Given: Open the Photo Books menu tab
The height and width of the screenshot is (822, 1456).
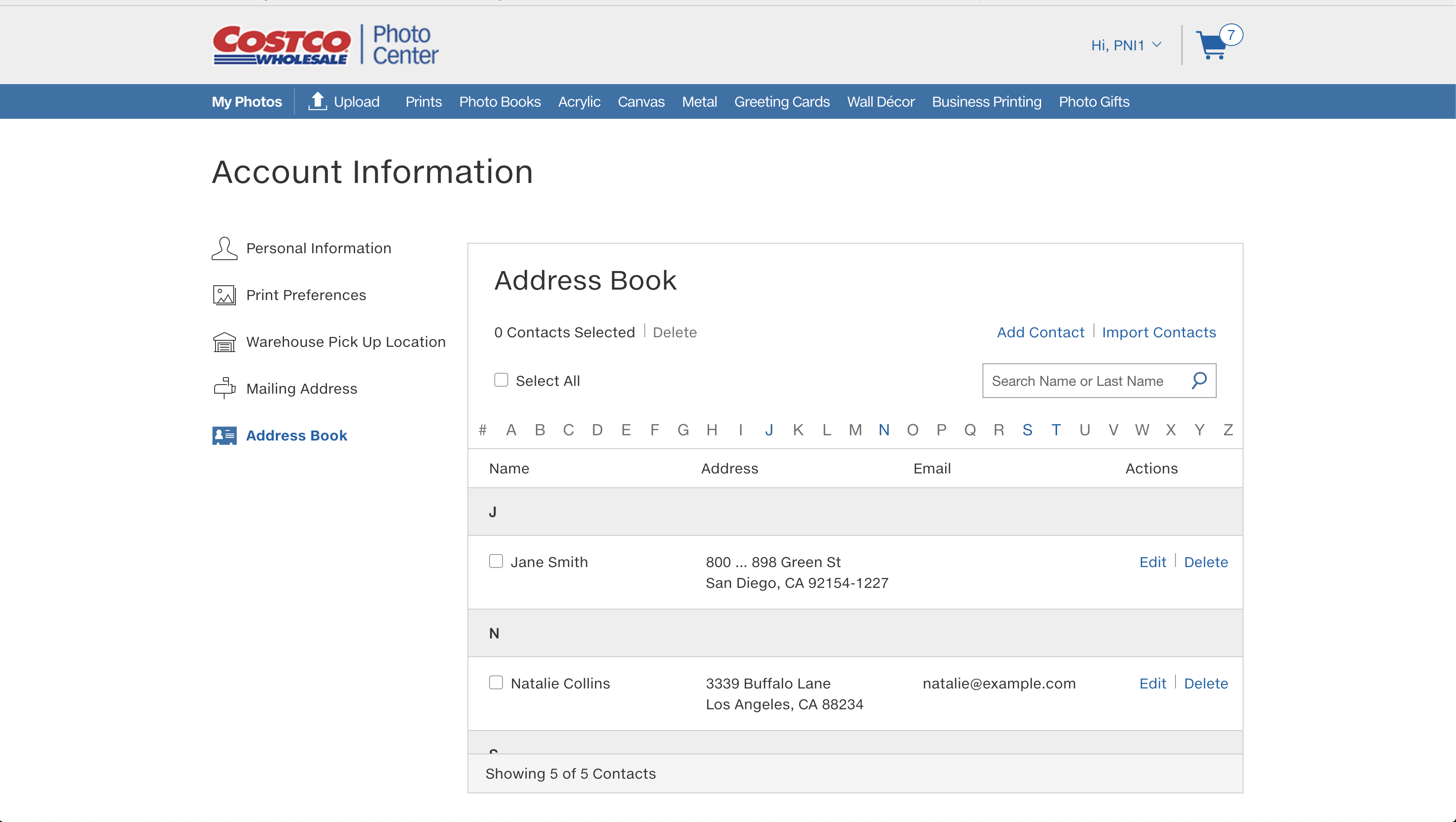Looking at the screenshot, I should point(500,101).
